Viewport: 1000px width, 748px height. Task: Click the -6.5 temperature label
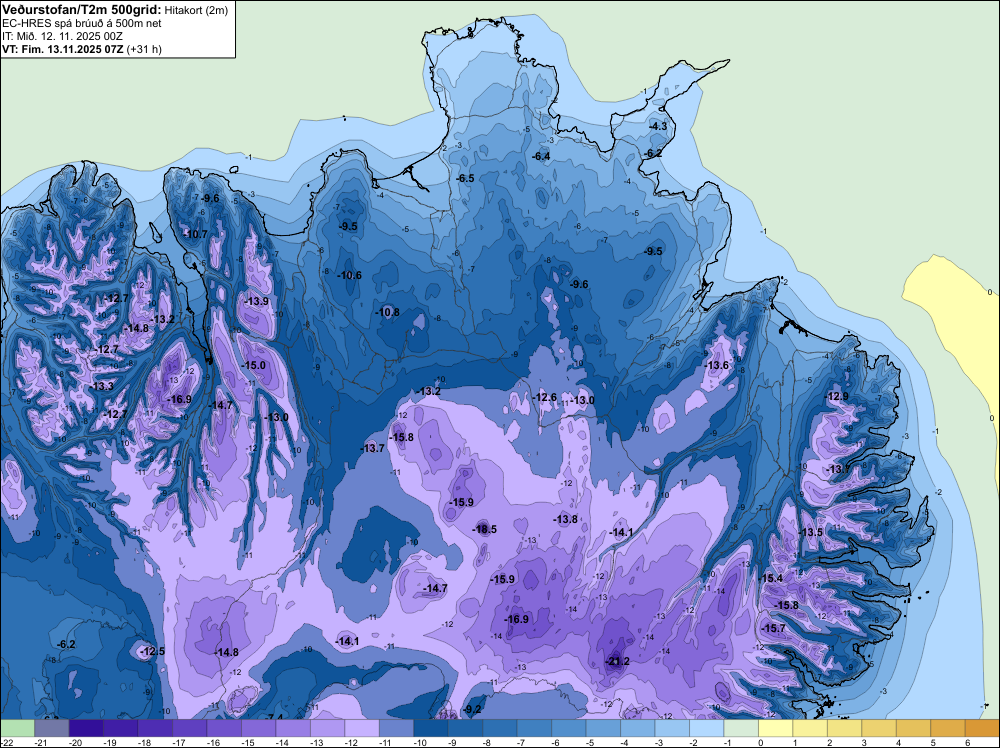tap(466, 178)
